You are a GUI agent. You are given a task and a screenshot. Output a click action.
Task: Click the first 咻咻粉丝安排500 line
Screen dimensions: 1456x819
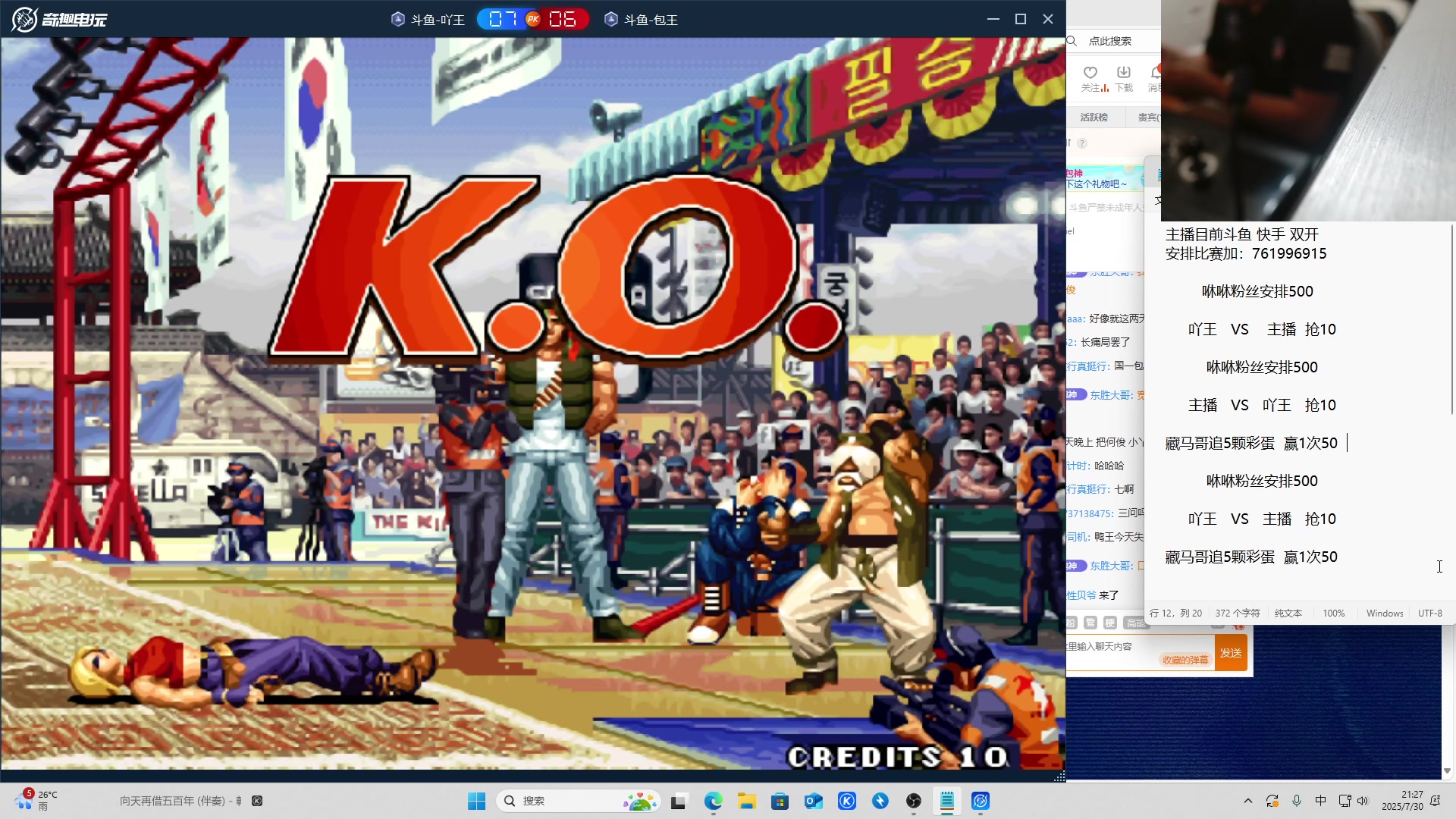point(1257,292)
